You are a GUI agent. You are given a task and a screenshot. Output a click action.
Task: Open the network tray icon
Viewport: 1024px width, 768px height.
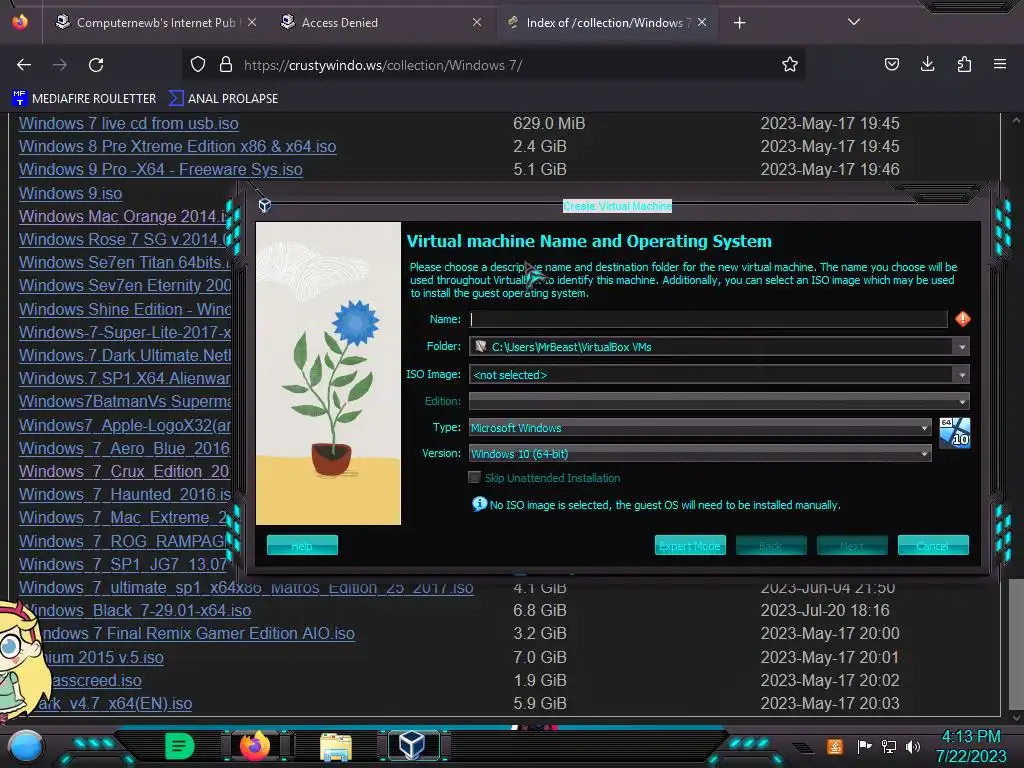coord(889,746)
